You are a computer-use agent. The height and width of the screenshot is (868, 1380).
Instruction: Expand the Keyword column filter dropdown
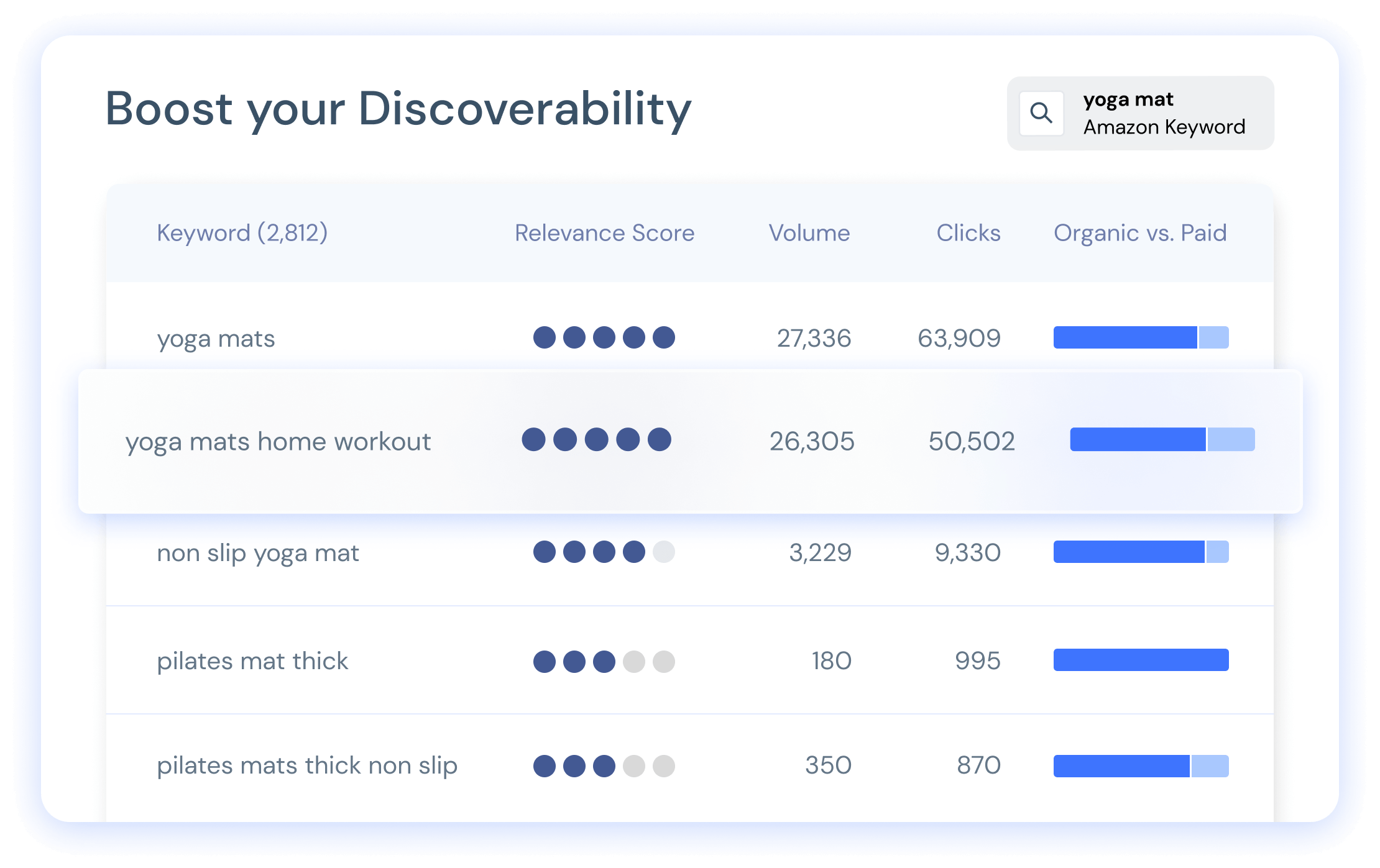[2, 812]
